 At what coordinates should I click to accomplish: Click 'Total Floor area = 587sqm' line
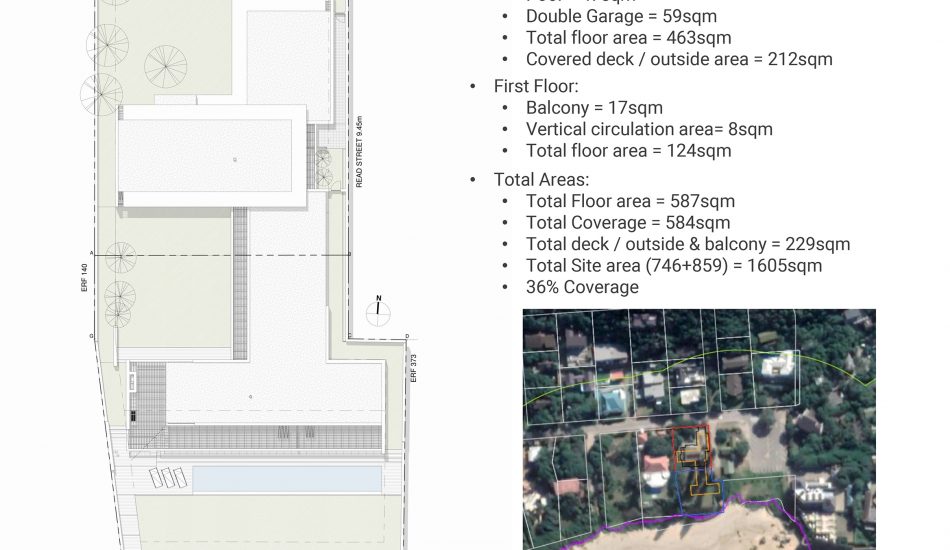point(630,201)
